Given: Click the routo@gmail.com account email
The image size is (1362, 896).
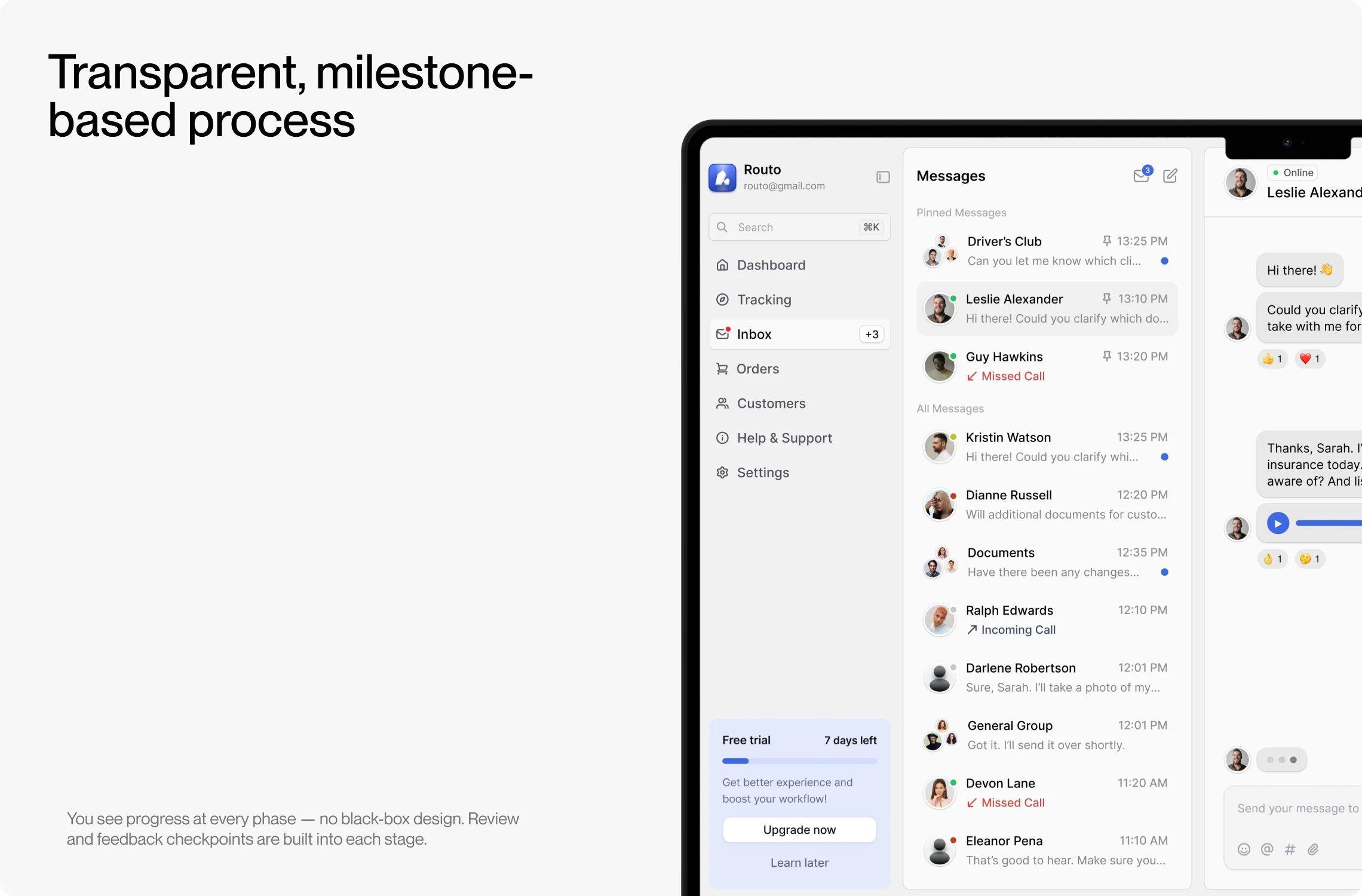Looking at the screenshot, I should point(784,186).
